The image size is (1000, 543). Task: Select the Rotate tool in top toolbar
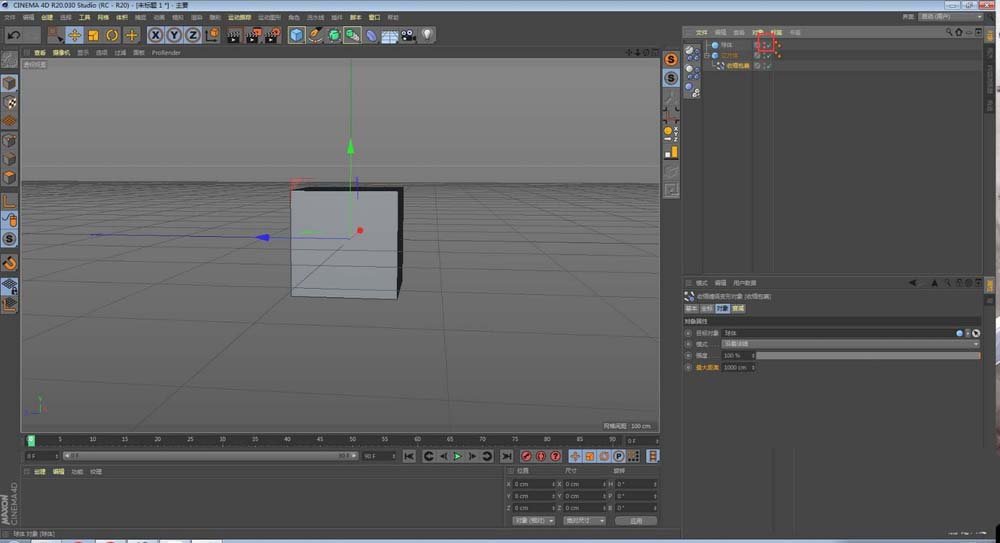coord(112,35)
